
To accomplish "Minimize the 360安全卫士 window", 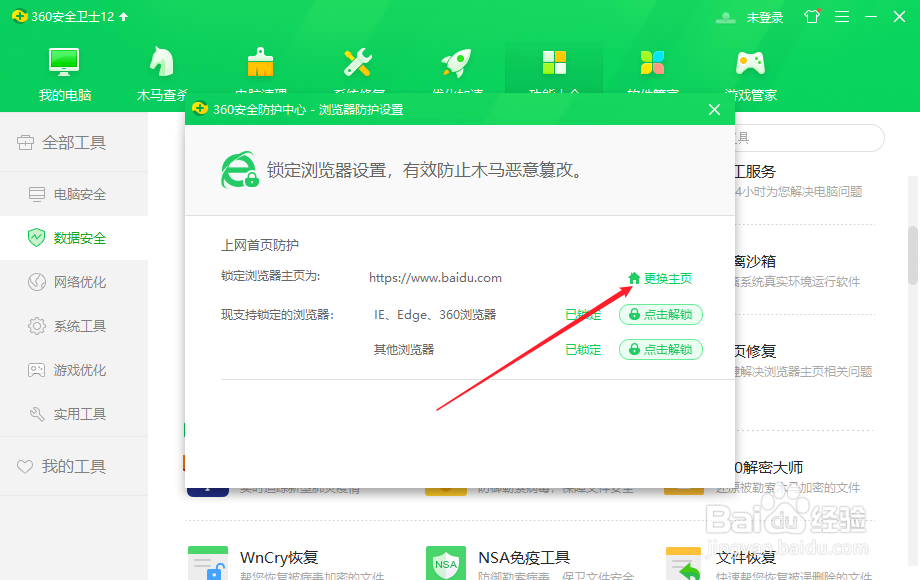I will click(871, 16).
